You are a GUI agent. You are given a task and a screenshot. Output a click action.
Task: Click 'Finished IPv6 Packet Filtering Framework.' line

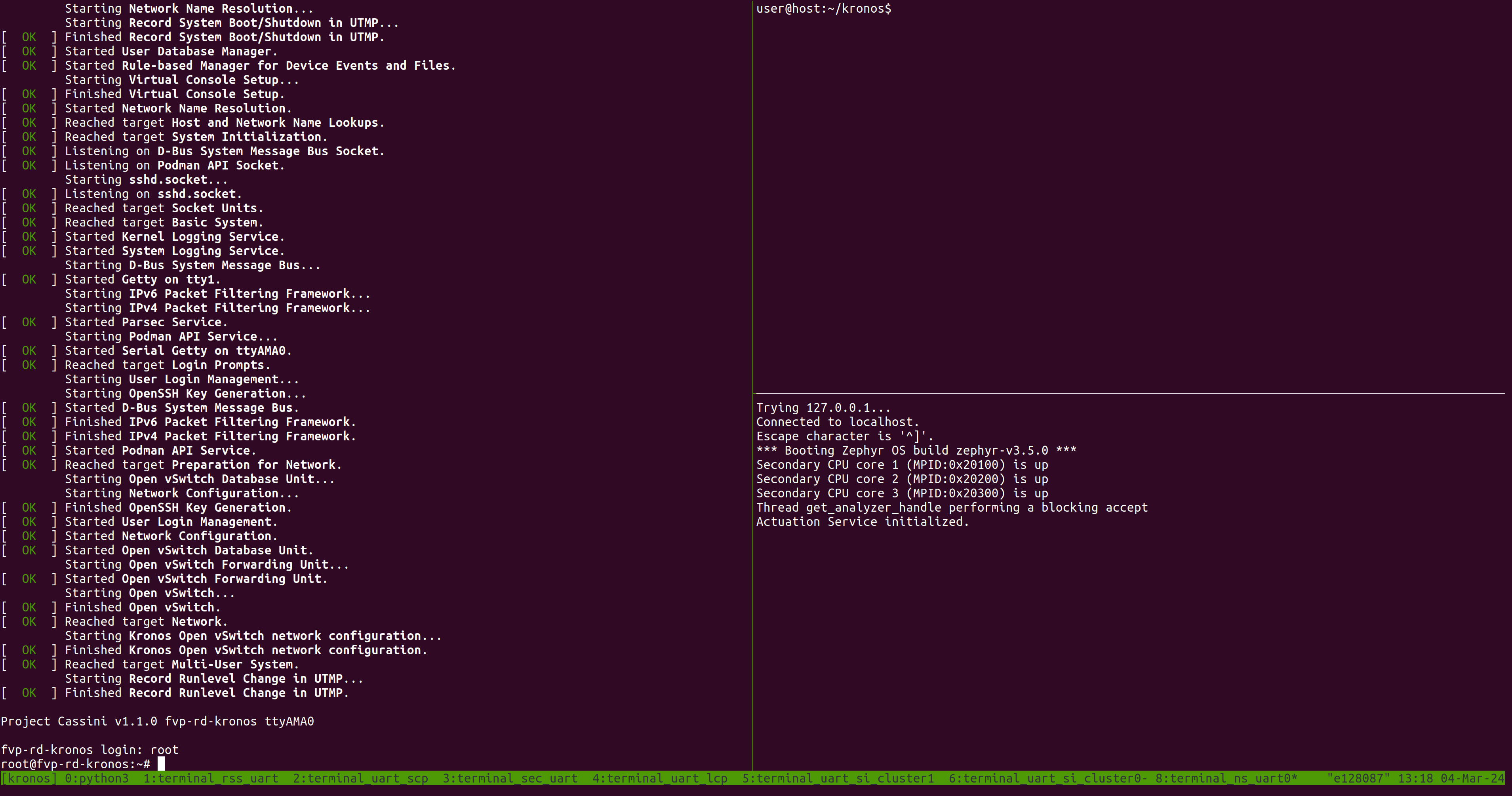(x=210, y=422)
